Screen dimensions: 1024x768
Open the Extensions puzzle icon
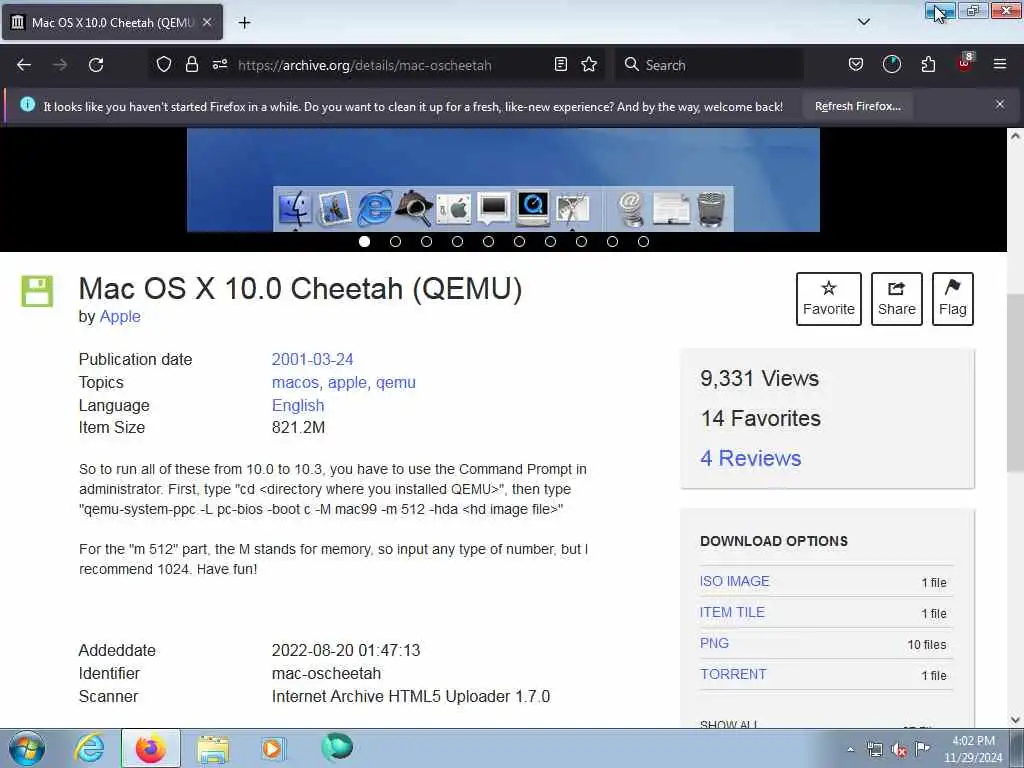[928, 65]
